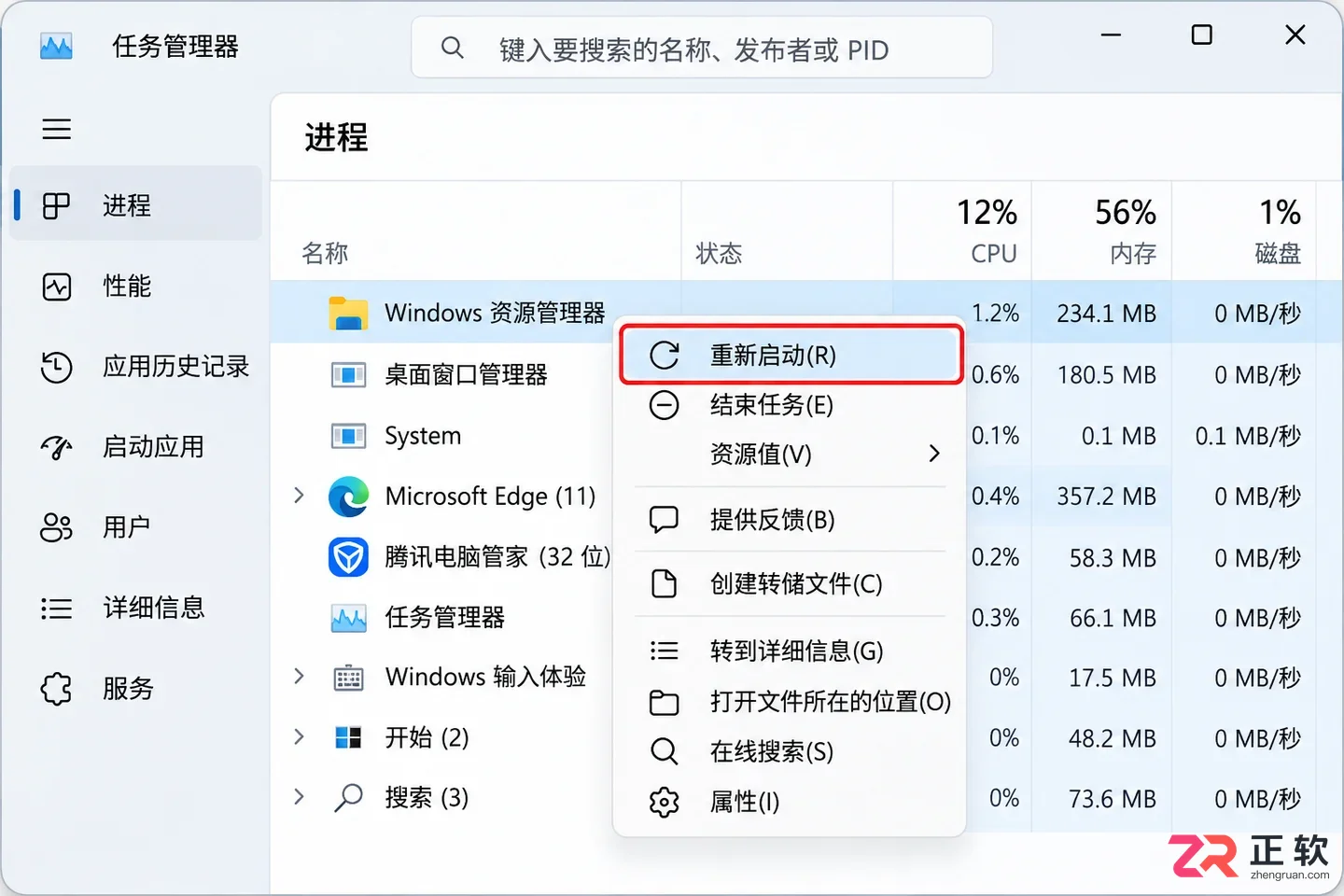1344x896 pixels.
Task: Click the 357.2 MB memory value
Action: [x=1106, y=497]
